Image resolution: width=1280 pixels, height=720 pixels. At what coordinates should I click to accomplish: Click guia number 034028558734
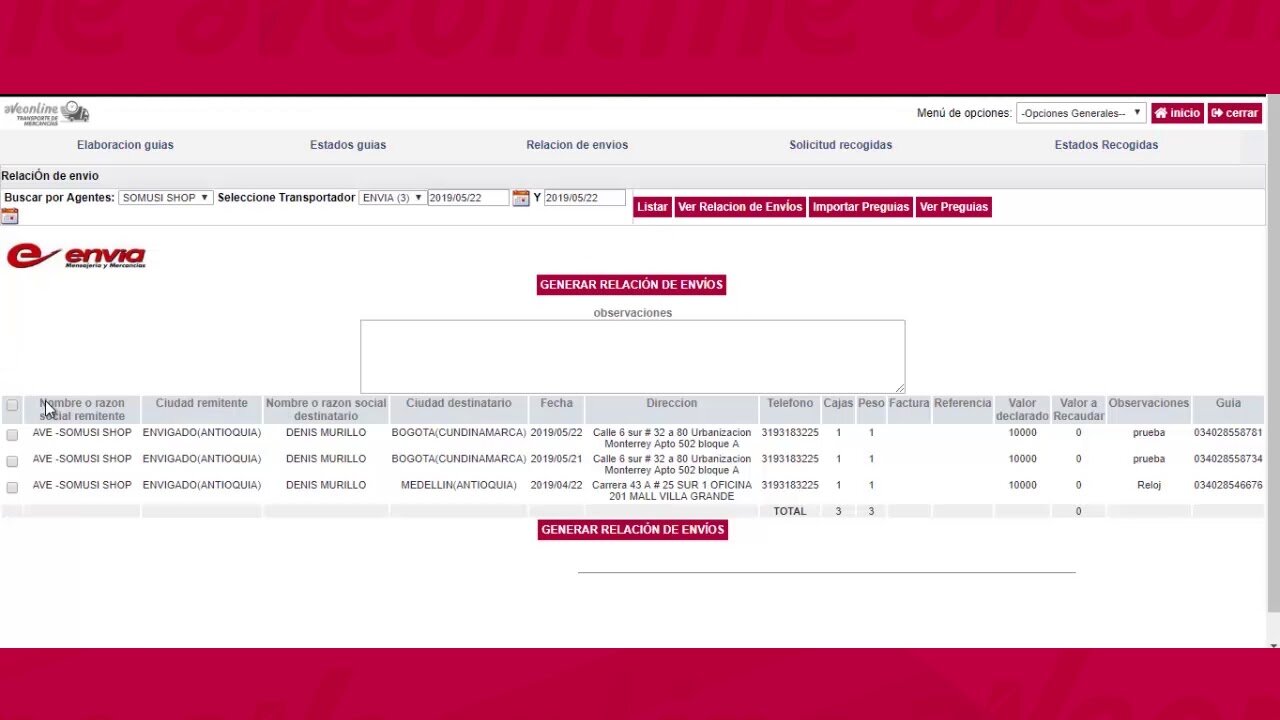point(1228,459)
